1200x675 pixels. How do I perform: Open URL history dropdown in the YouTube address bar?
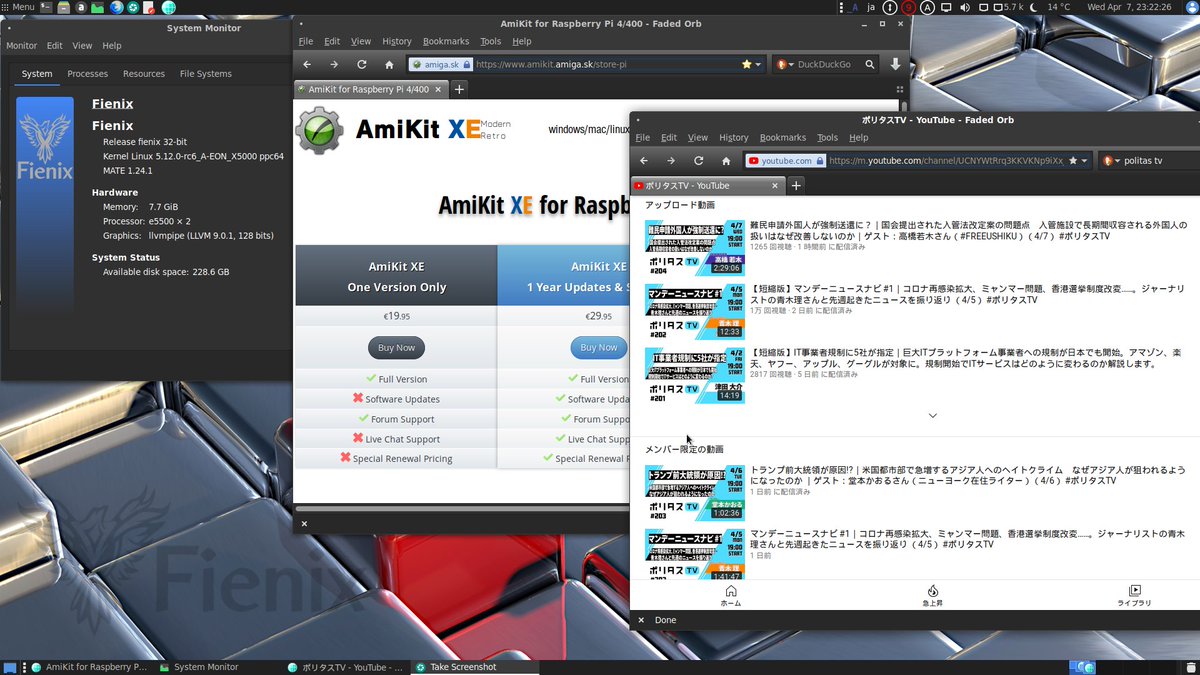point(1086,160)
